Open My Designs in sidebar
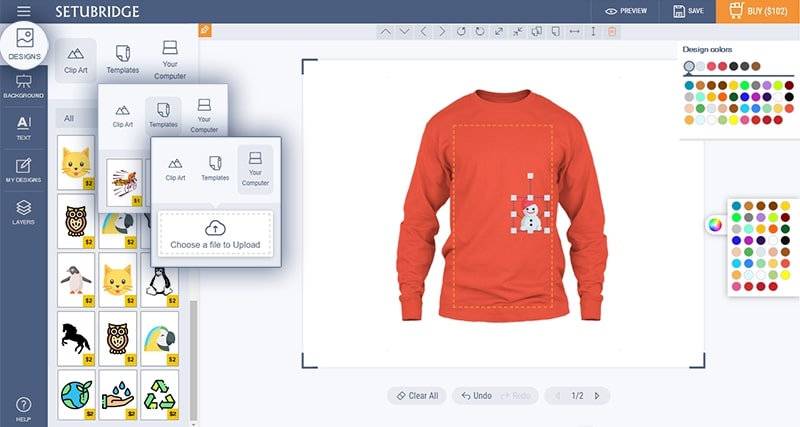 pos(23,170)
